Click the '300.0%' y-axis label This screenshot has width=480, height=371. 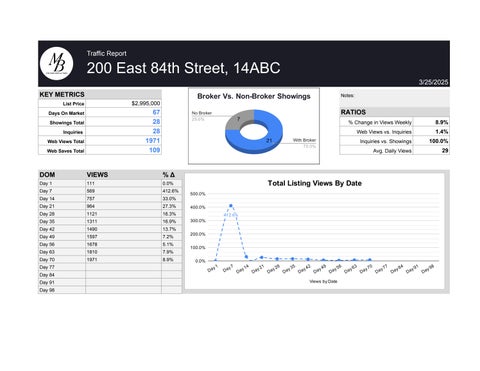198,221
